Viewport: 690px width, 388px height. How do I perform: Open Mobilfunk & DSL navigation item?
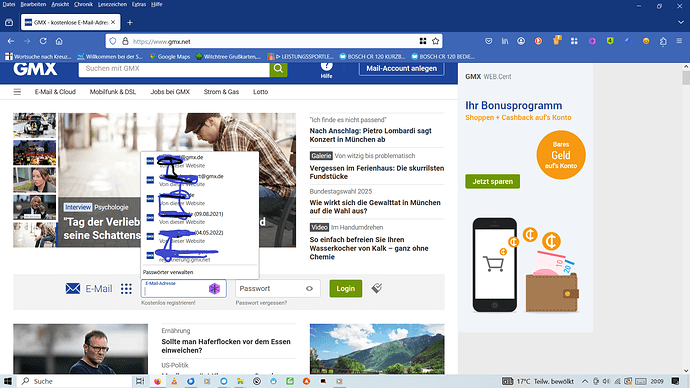[x=113, y=92]
